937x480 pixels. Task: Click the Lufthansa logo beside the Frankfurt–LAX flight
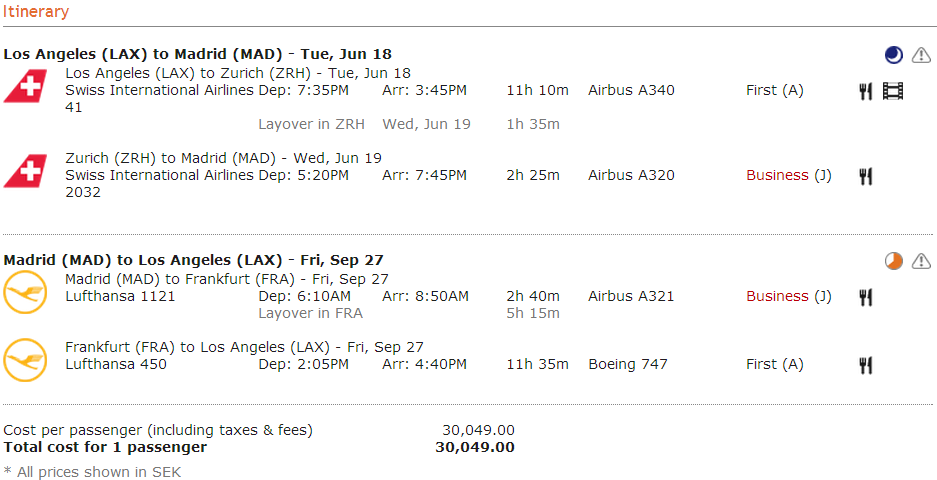coord(25,361)
